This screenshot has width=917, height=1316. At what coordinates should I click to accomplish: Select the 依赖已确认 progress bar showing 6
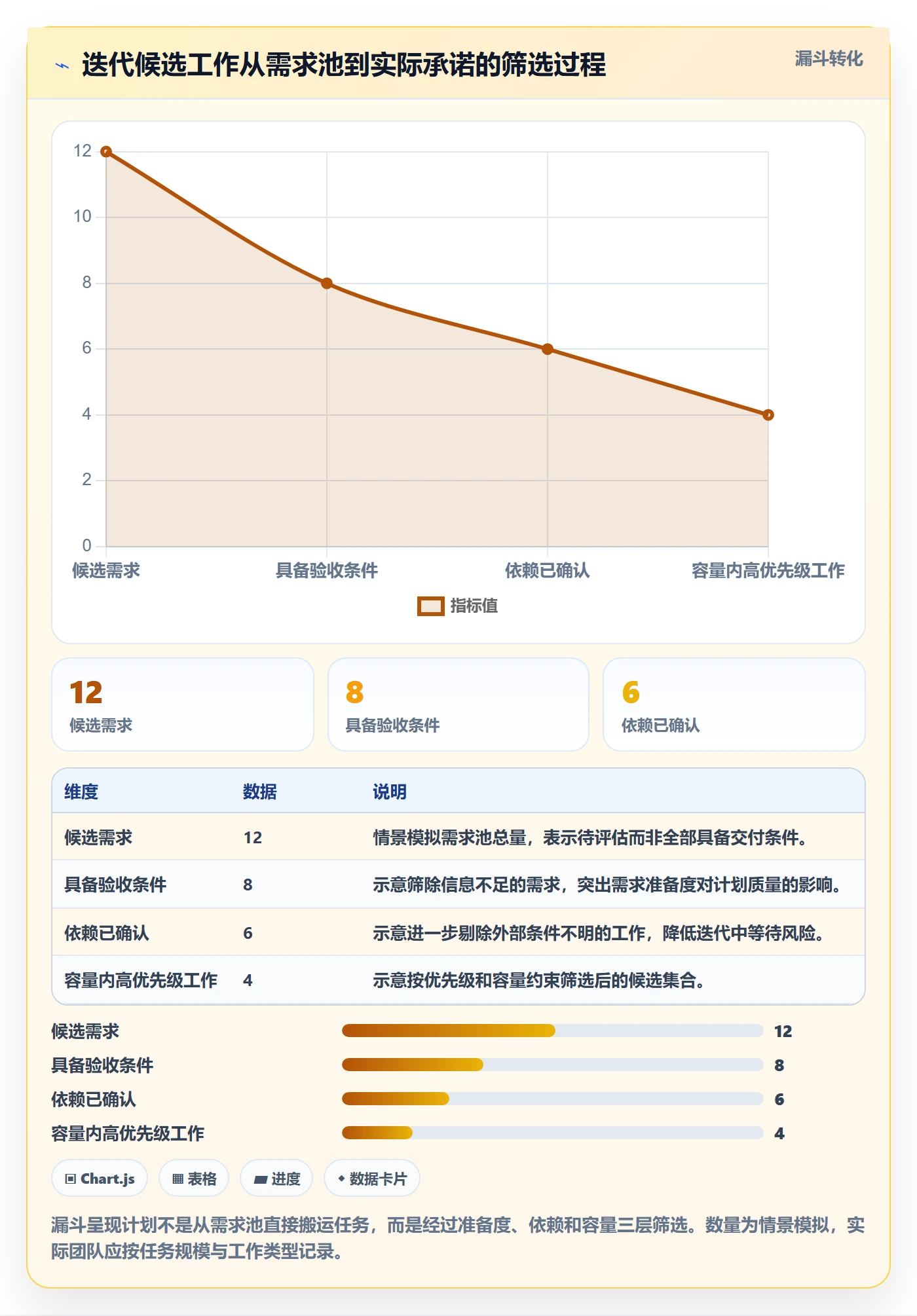coord(552,1099)
